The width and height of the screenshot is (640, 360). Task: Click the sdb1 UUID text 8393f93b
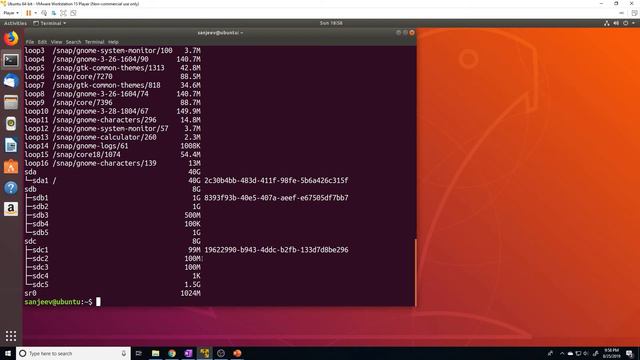(276, 198)
